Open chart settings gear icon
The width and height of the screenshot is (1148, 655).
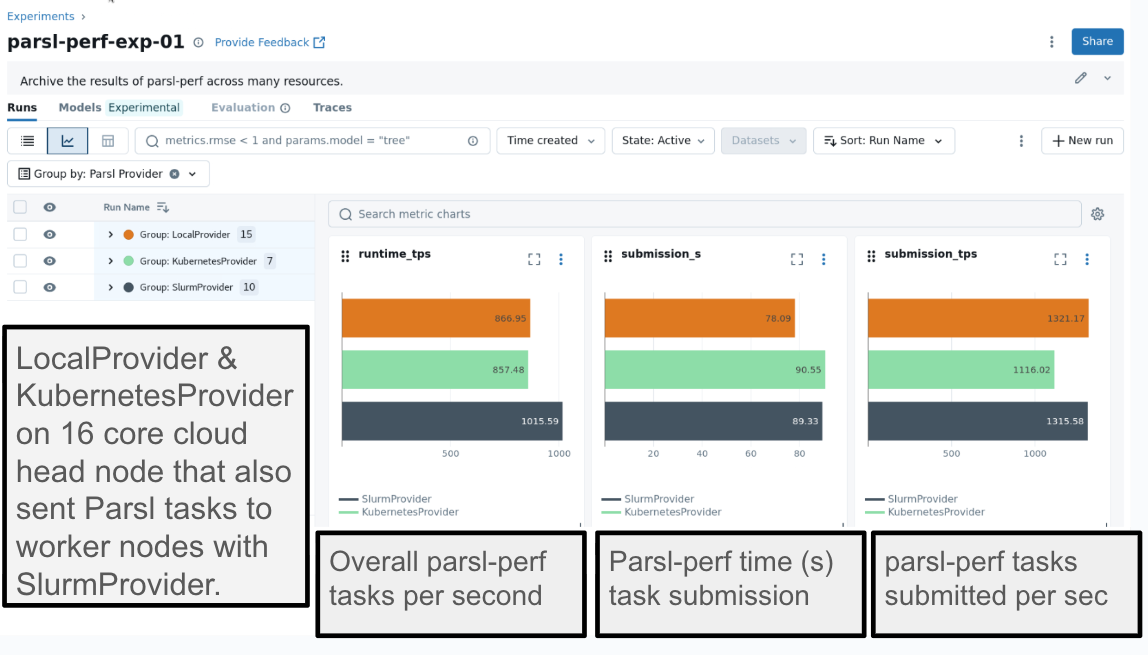point(1097,214)
